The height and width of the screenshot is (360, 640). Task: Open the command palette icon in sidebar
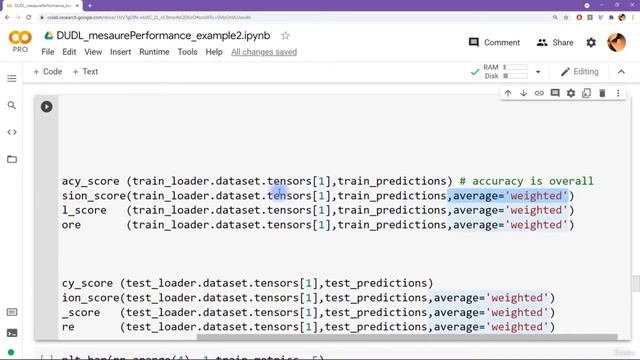pos(12,312)
